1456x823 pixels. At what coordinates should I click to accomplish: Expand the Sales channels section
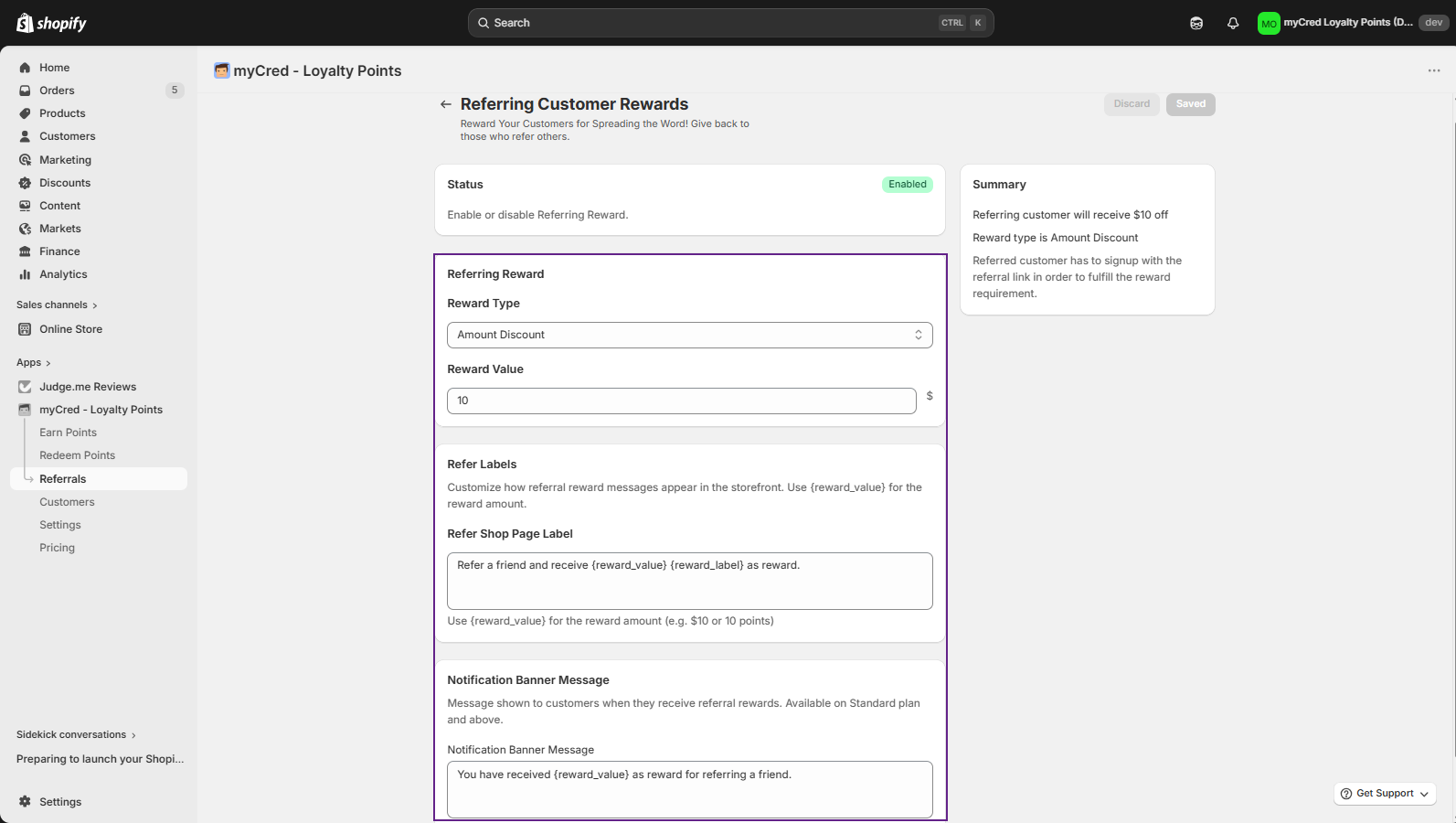(x=57, y=305)
